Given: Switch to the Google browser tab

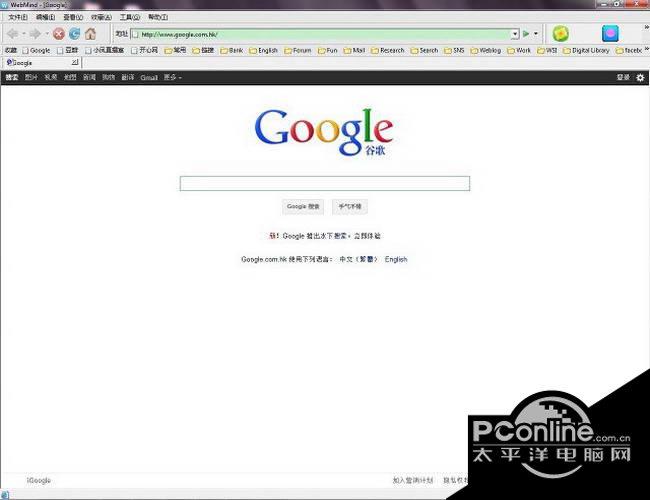Looking at the screenshot, I should (x=41, y=63).
